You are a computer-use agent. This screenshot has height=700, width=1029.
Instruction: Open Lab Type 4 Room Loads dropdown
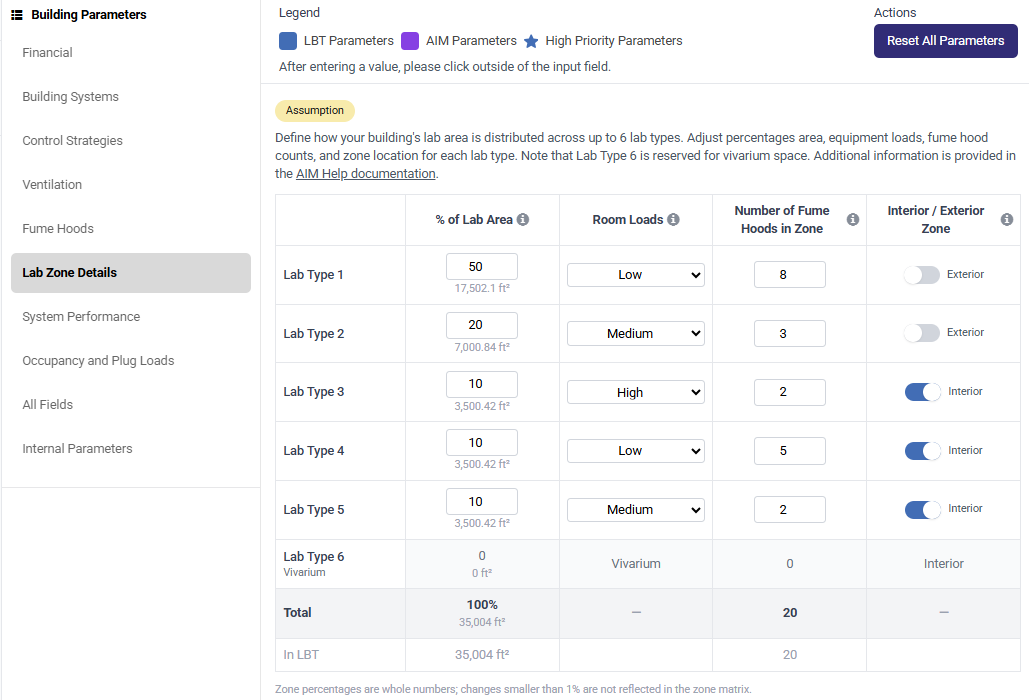635,451
